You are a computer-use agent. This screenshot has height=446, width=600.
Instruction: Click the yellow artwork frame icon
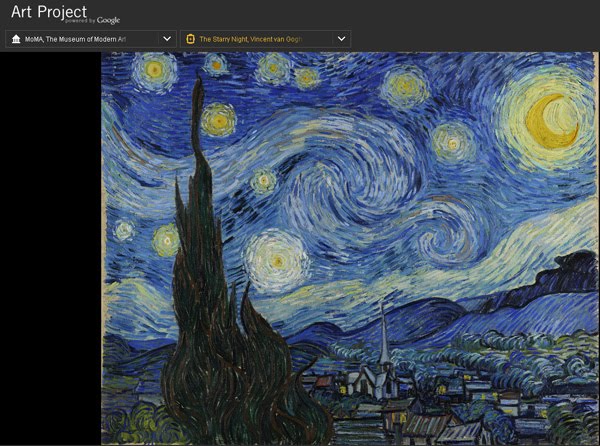tap(191, 39)
